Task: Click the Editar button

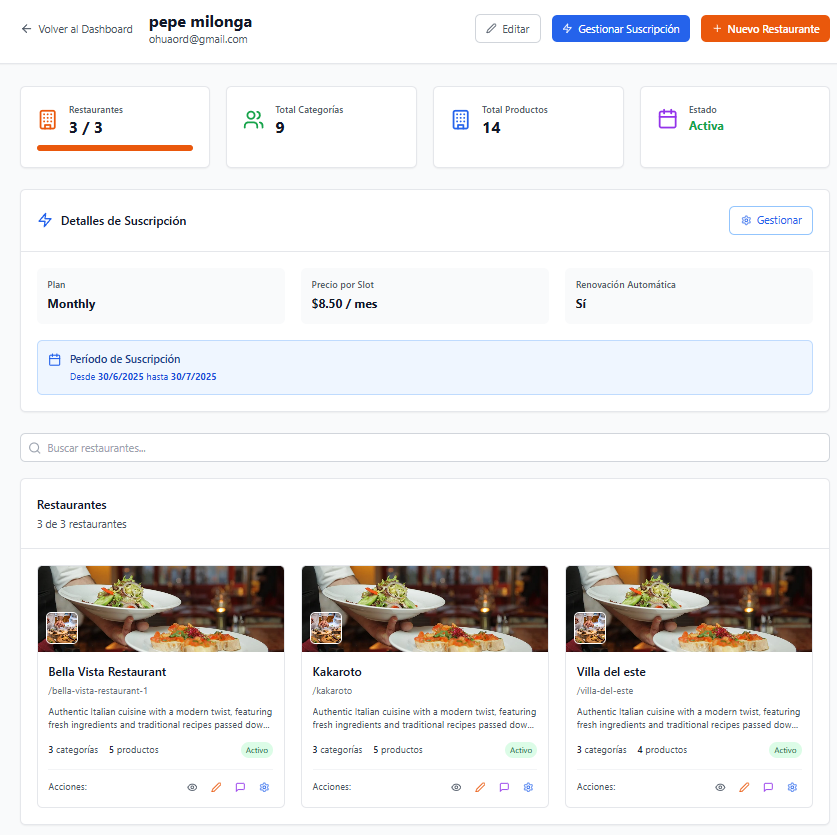Action: 508,29
